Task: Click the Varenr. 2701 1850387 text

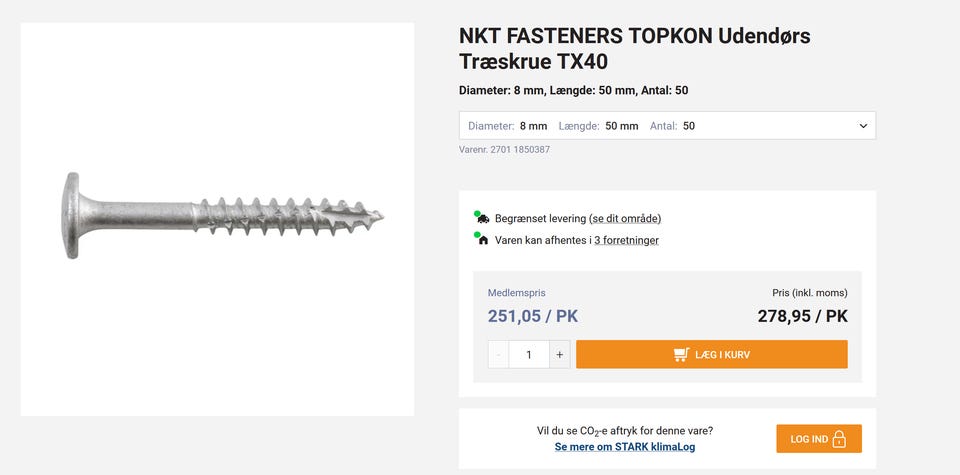Action: coord(504,150)
